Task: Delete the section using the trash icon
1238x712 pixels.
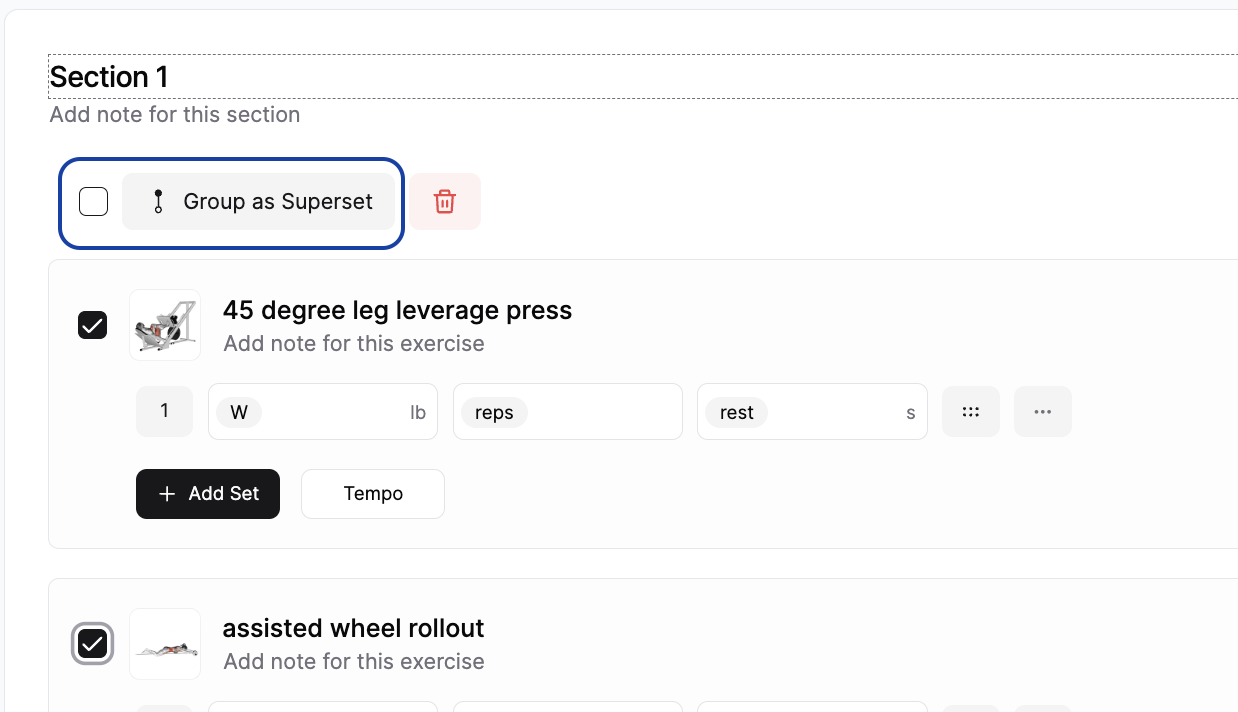Action: pyautogui.click(x=444, y=201)
